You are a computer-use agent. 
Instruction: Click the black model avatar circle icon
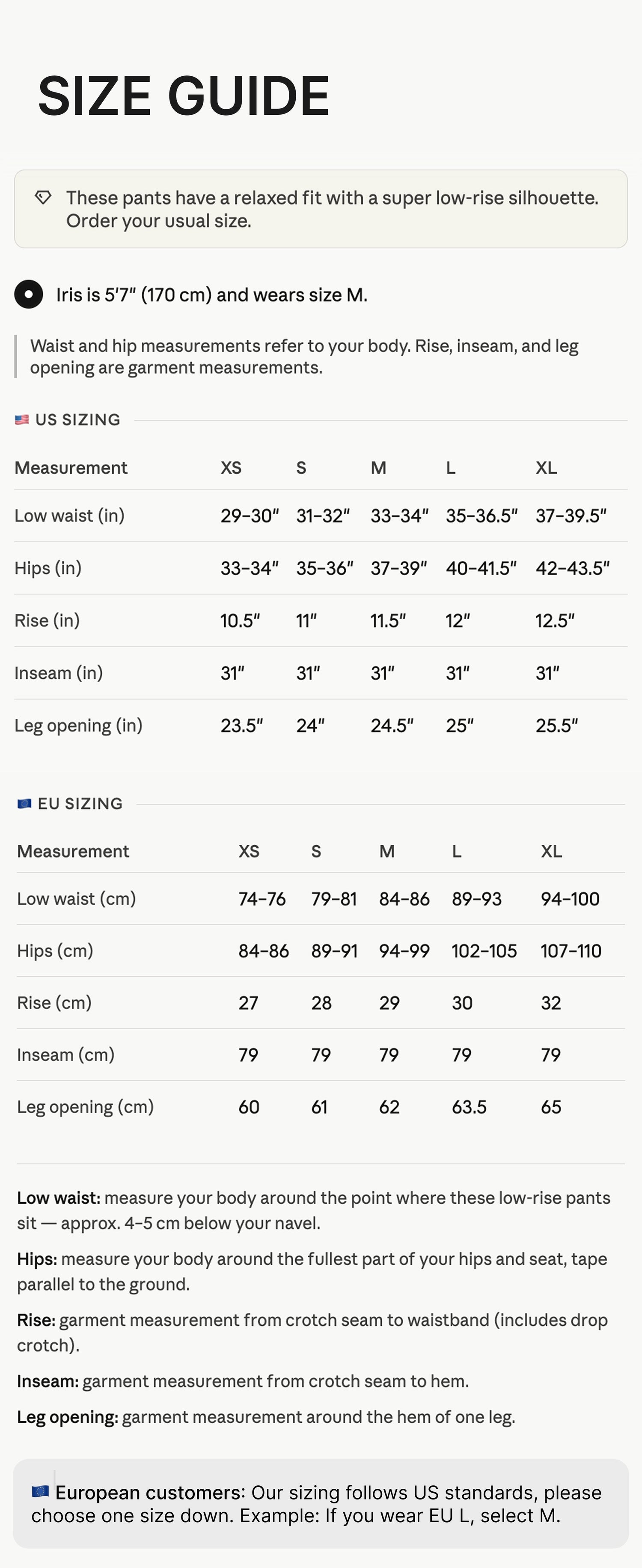(x=29, y=295)
